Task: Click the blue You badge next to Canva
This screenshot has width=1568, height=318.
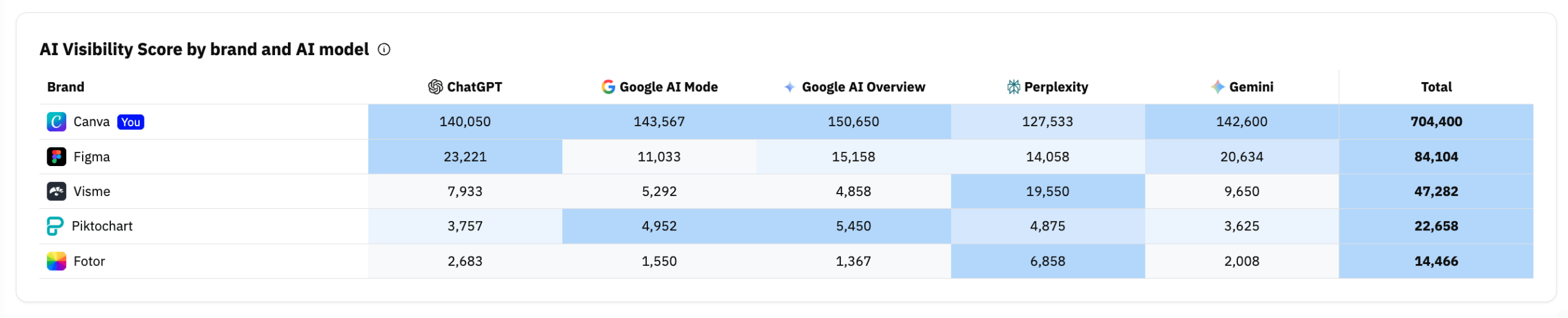Action: point(130,122)
